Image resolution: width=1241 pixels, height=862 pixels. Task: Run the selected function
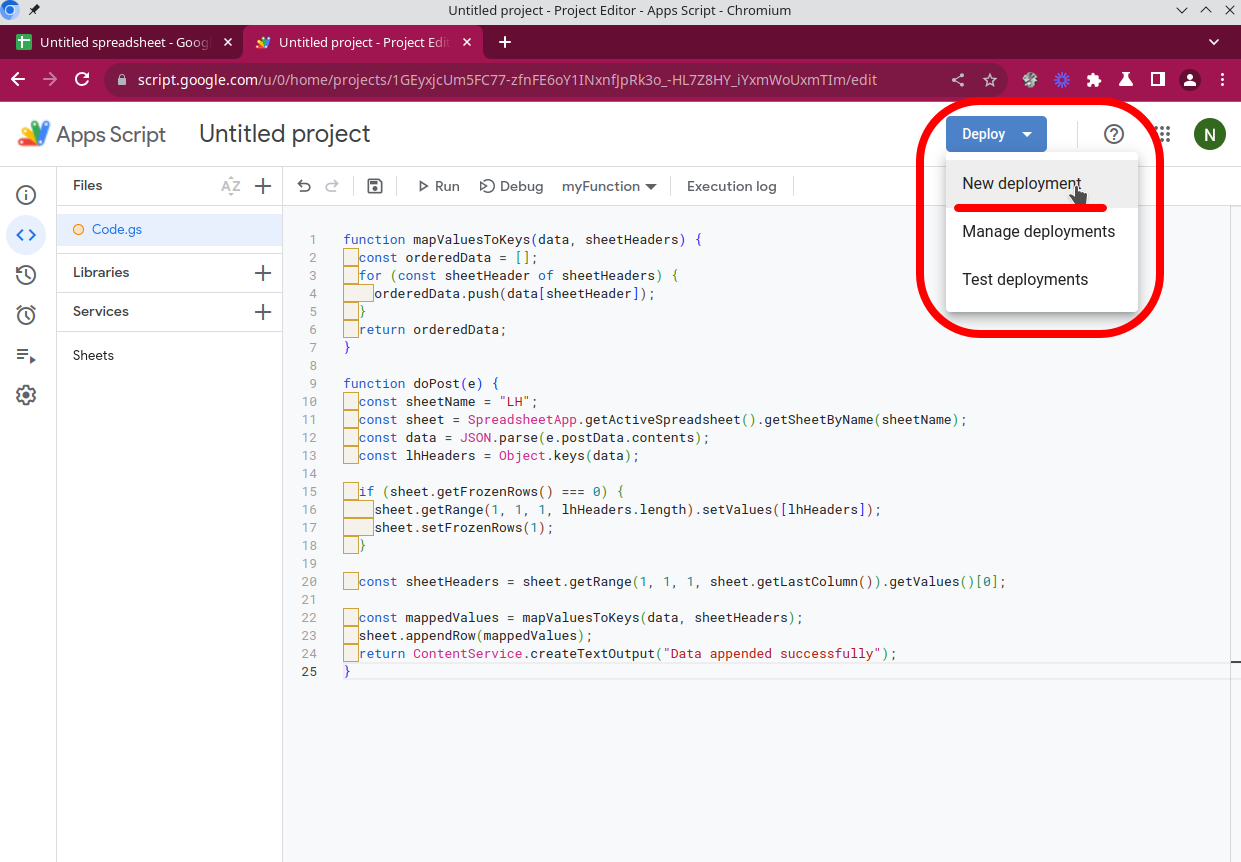point(438,186)
